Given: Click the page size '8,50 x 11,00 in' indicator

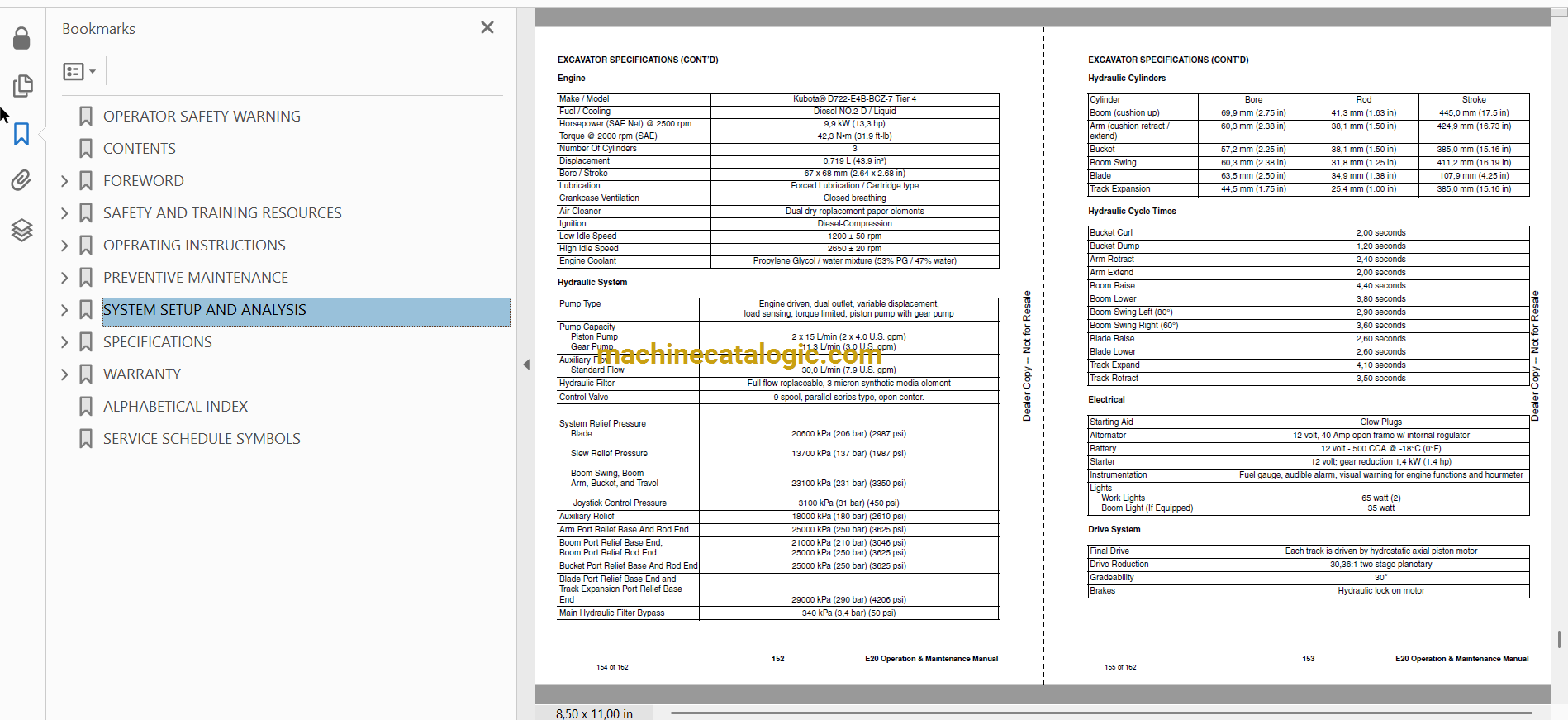Looking at the screenshot, I should click(594, 713).
